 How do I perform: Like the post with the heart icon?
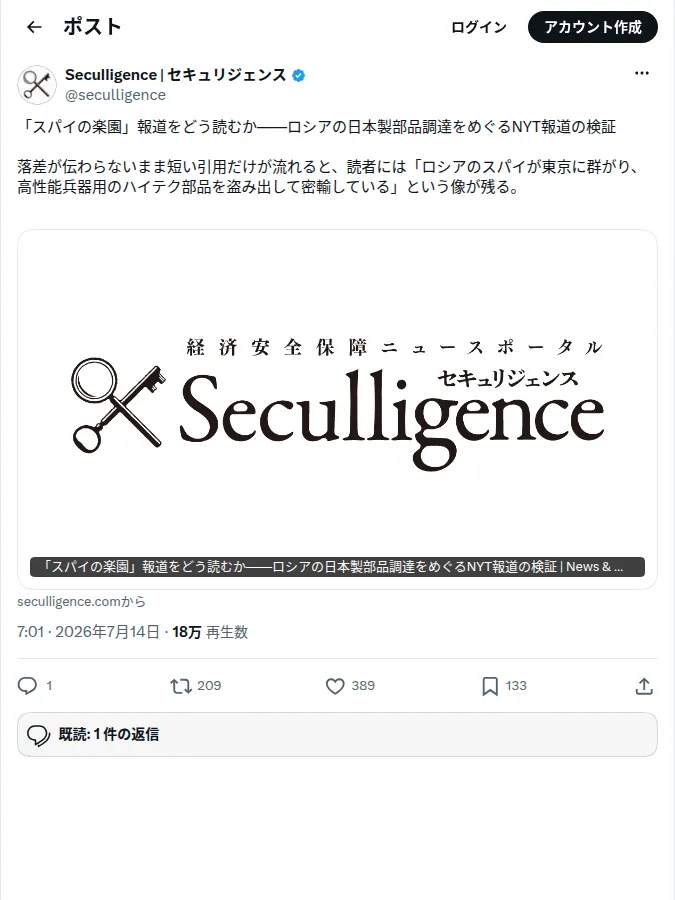pyautogui.click(x=335, y=685)
